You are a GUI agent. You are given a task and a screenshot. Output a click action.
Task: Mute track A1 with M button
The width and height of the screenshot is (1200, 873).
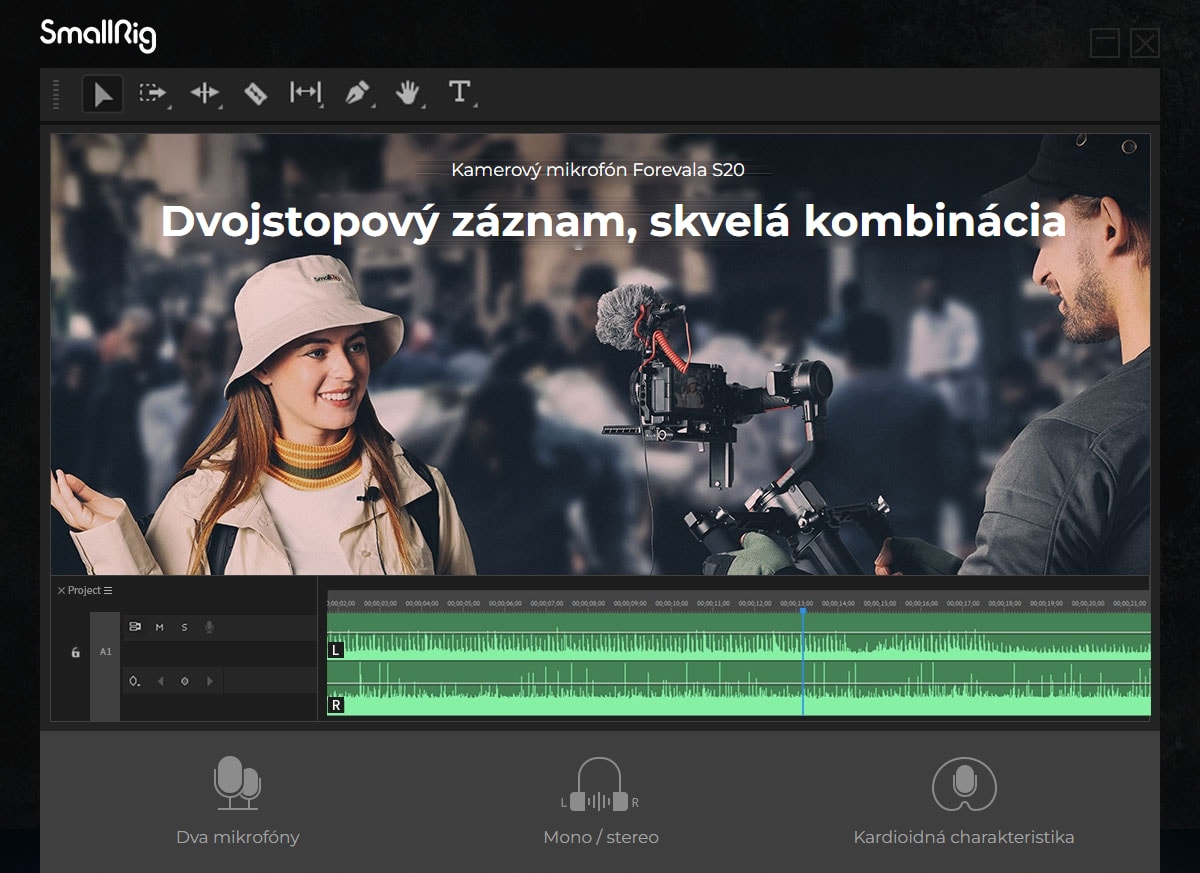(x=160, y=627)
